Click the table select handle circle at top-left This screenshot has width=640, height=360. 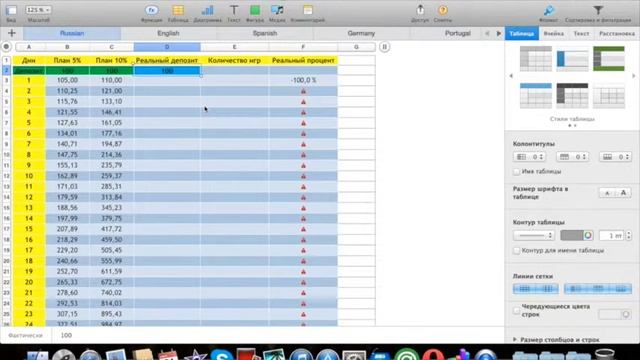coord(6,47)
